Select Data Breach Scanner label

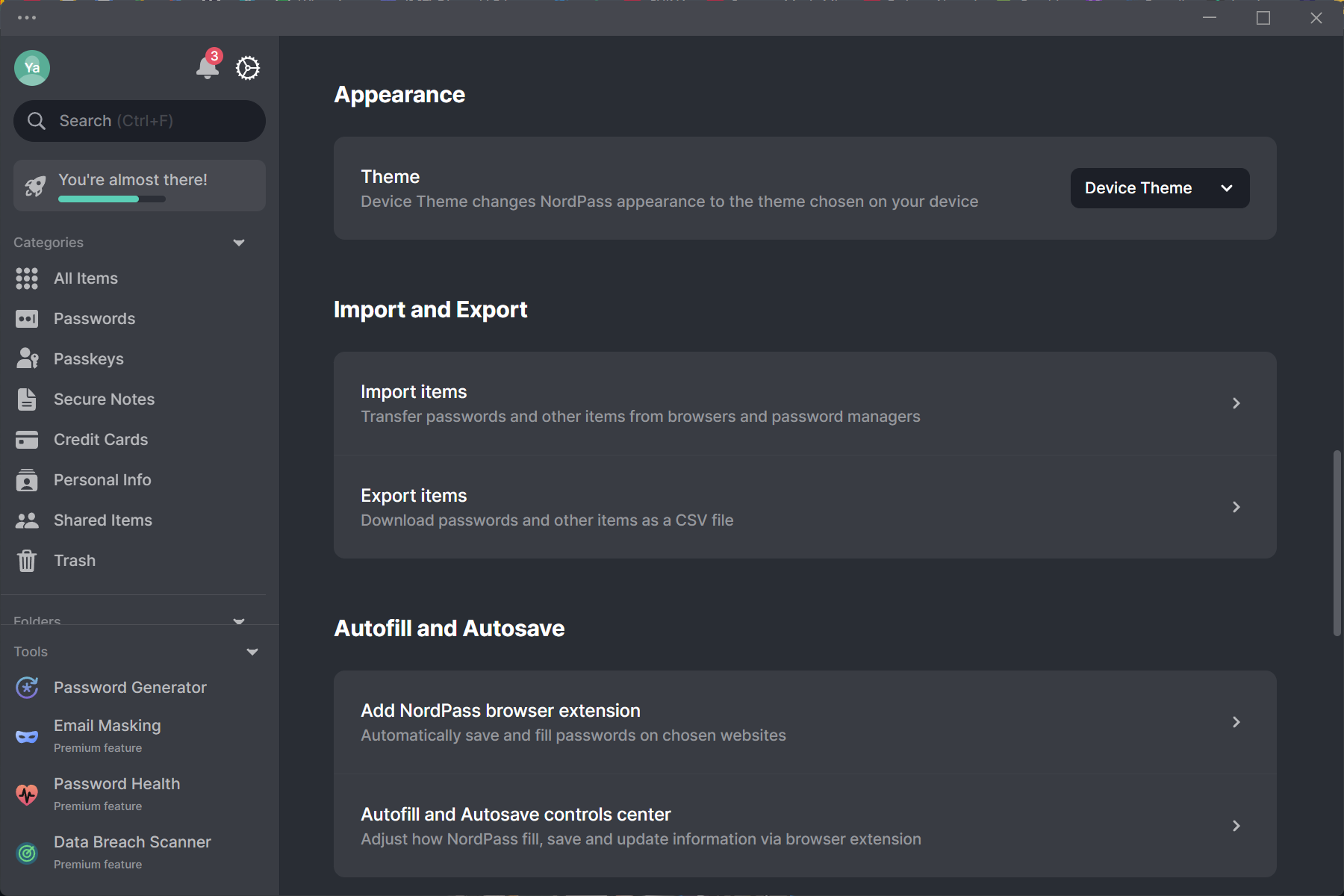(132, 842)
